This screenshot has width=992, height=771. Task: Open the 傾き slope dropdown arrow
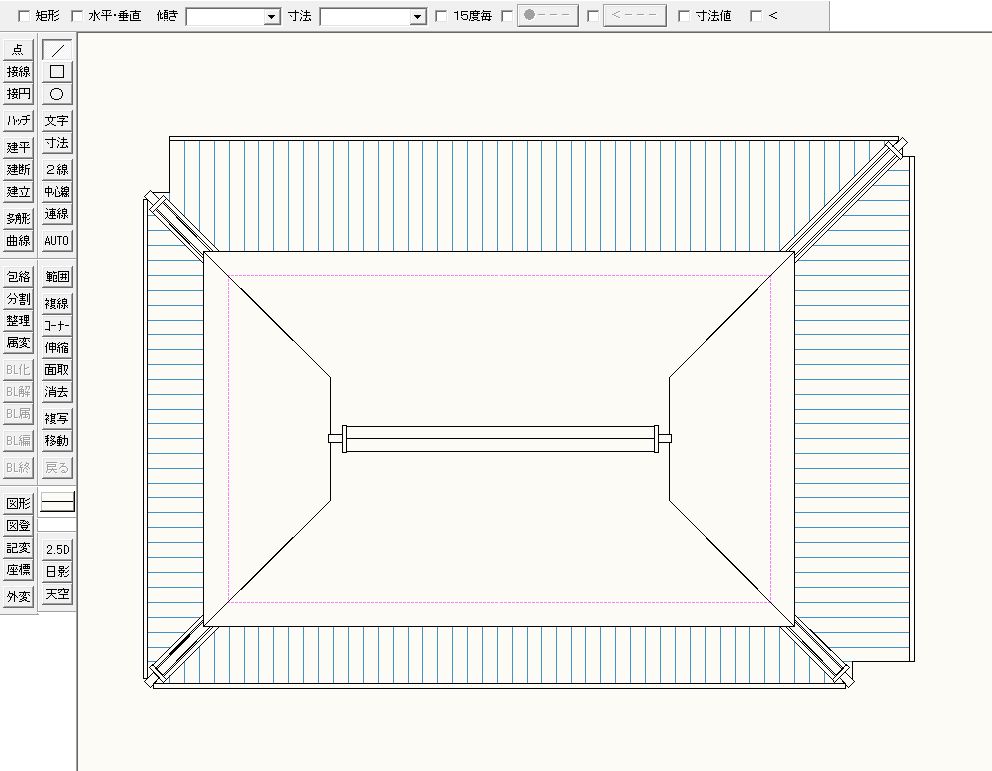coord(272,16)
